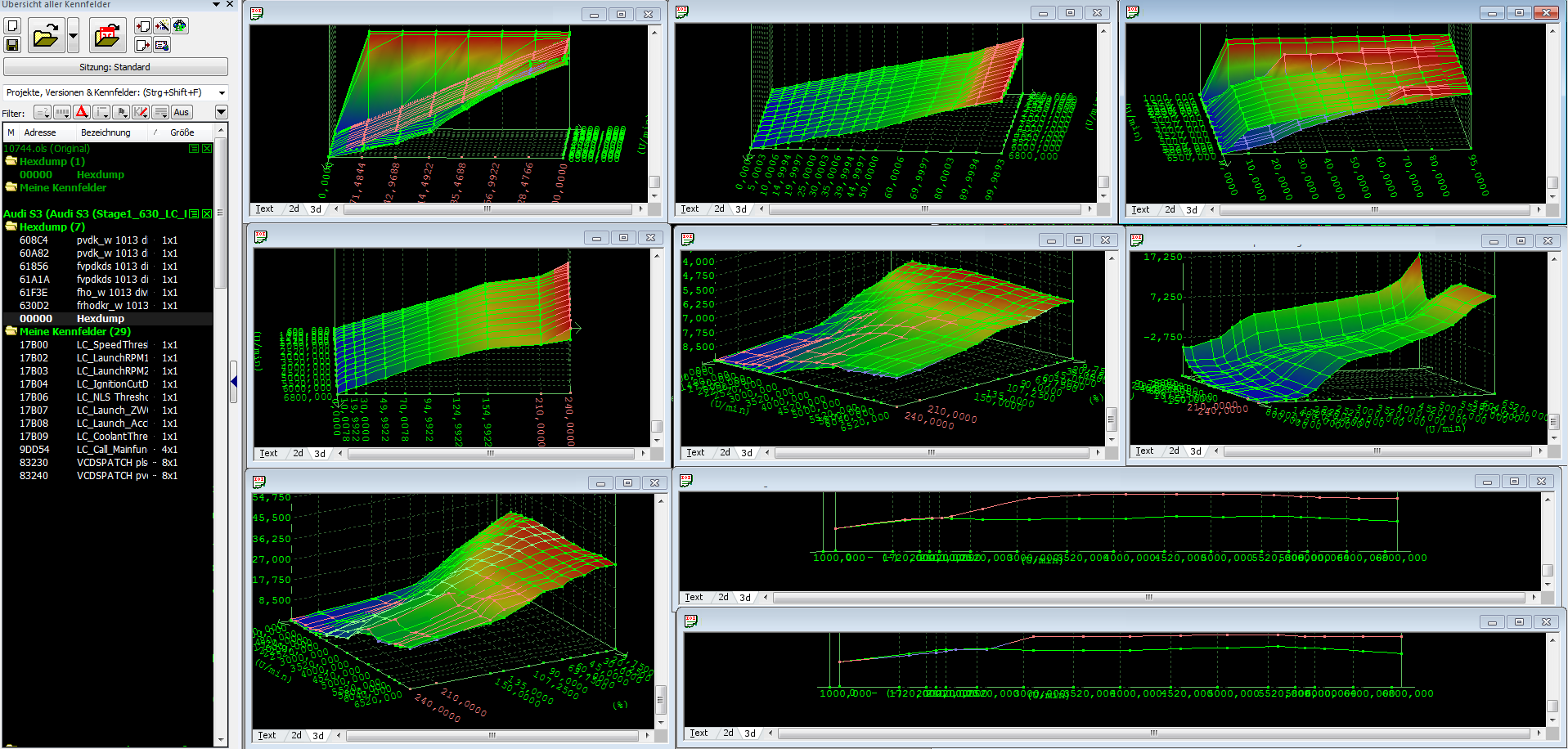This screenshot has width=1568, height=749.
Task: Toggle the flag filter button
Action: click(121, 112)
